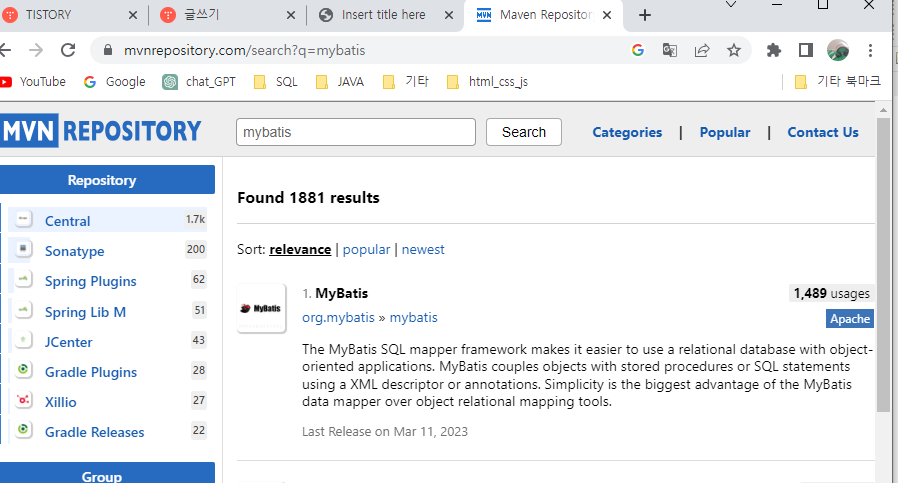Click the Central repository icon
The image size is (898, 483).
[x=23, y=219]
